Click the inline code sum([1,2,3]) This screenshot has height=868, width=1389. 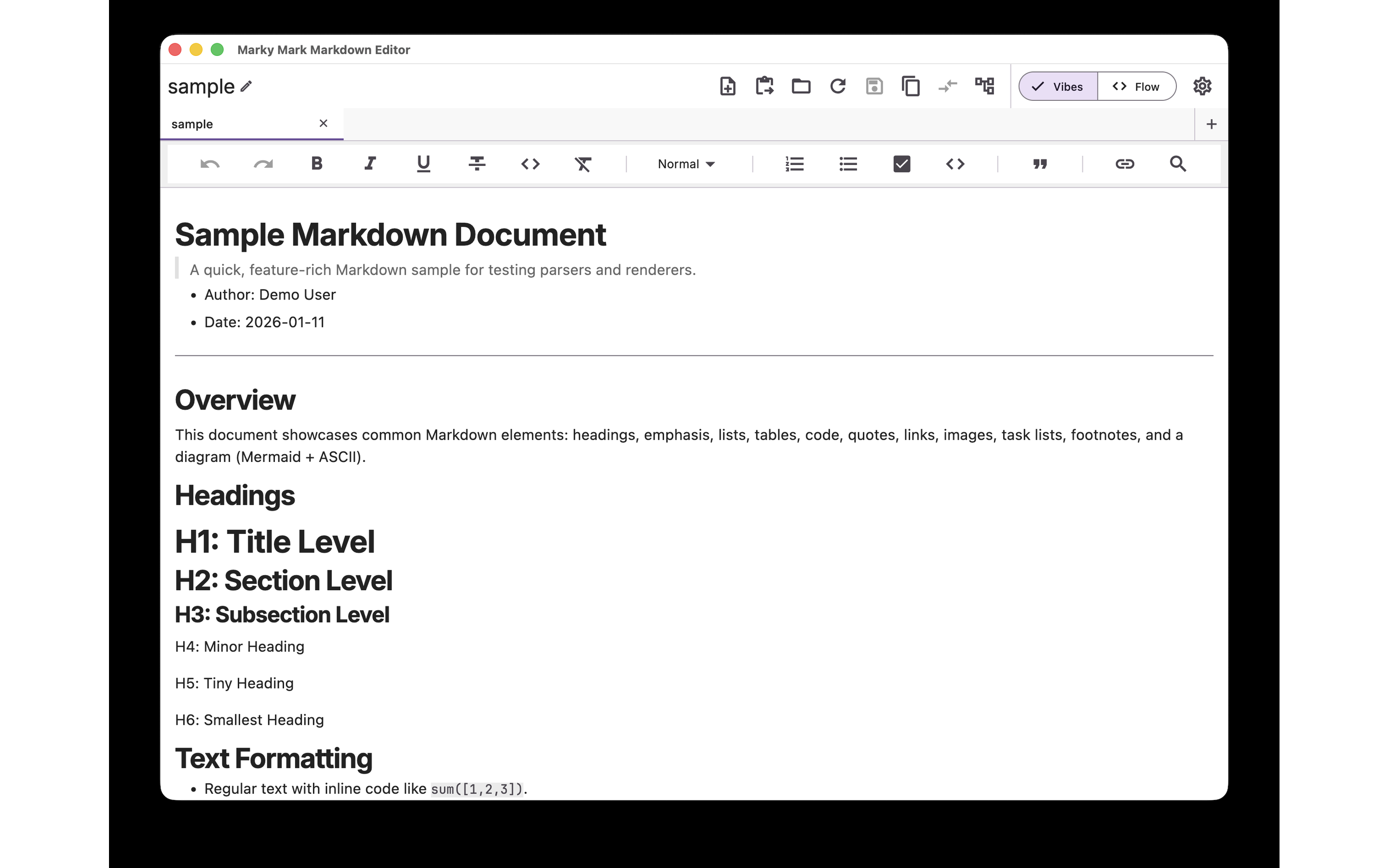477,789
